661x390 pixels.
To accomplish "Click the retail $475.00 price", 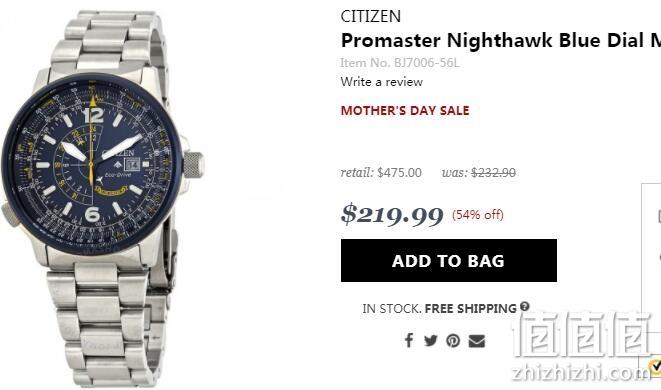I will pyautogui.click(x=381, y=172).
